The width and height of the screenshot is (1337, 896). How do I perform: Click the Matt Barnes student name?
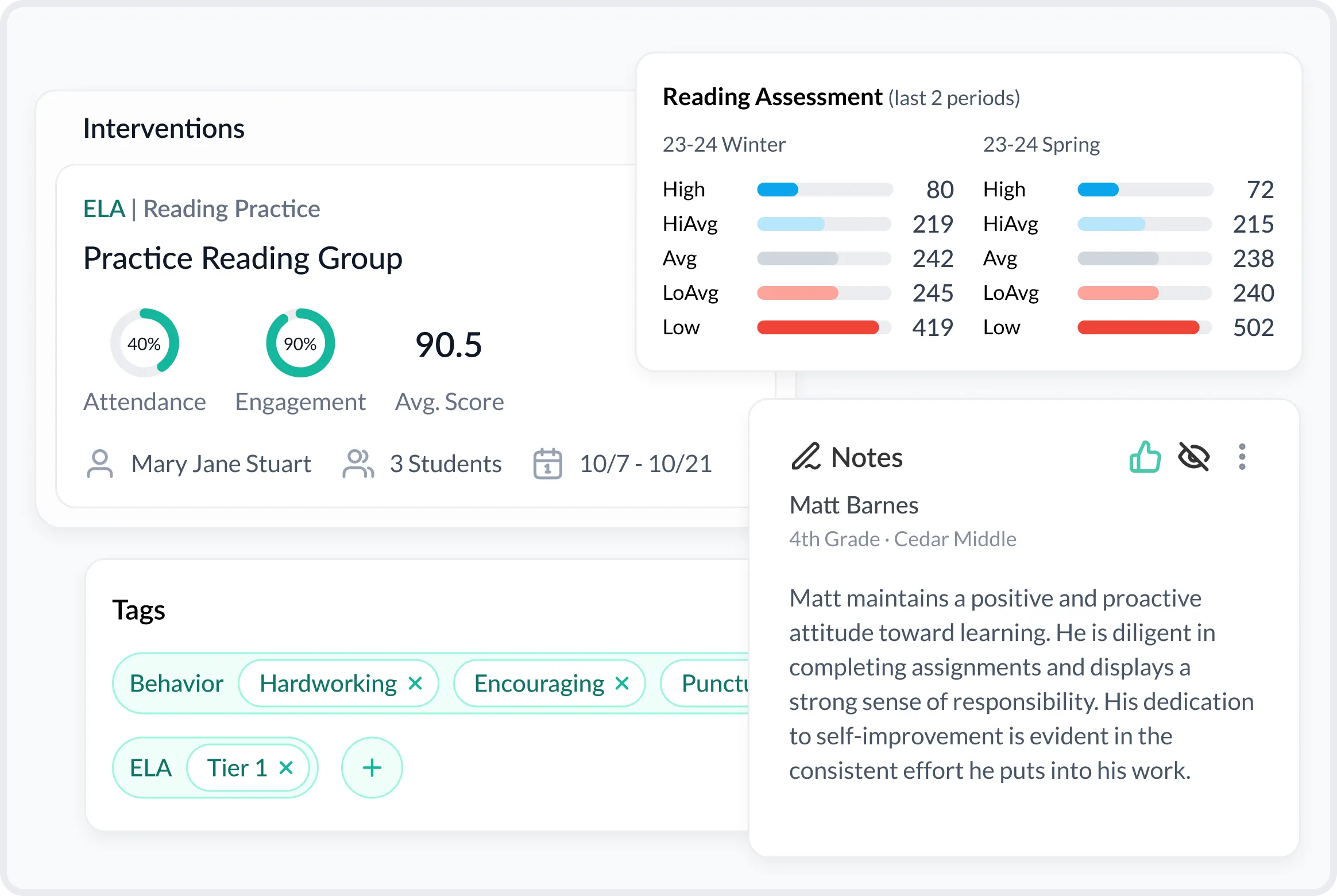pyautogui.click(x=854, y=505)
